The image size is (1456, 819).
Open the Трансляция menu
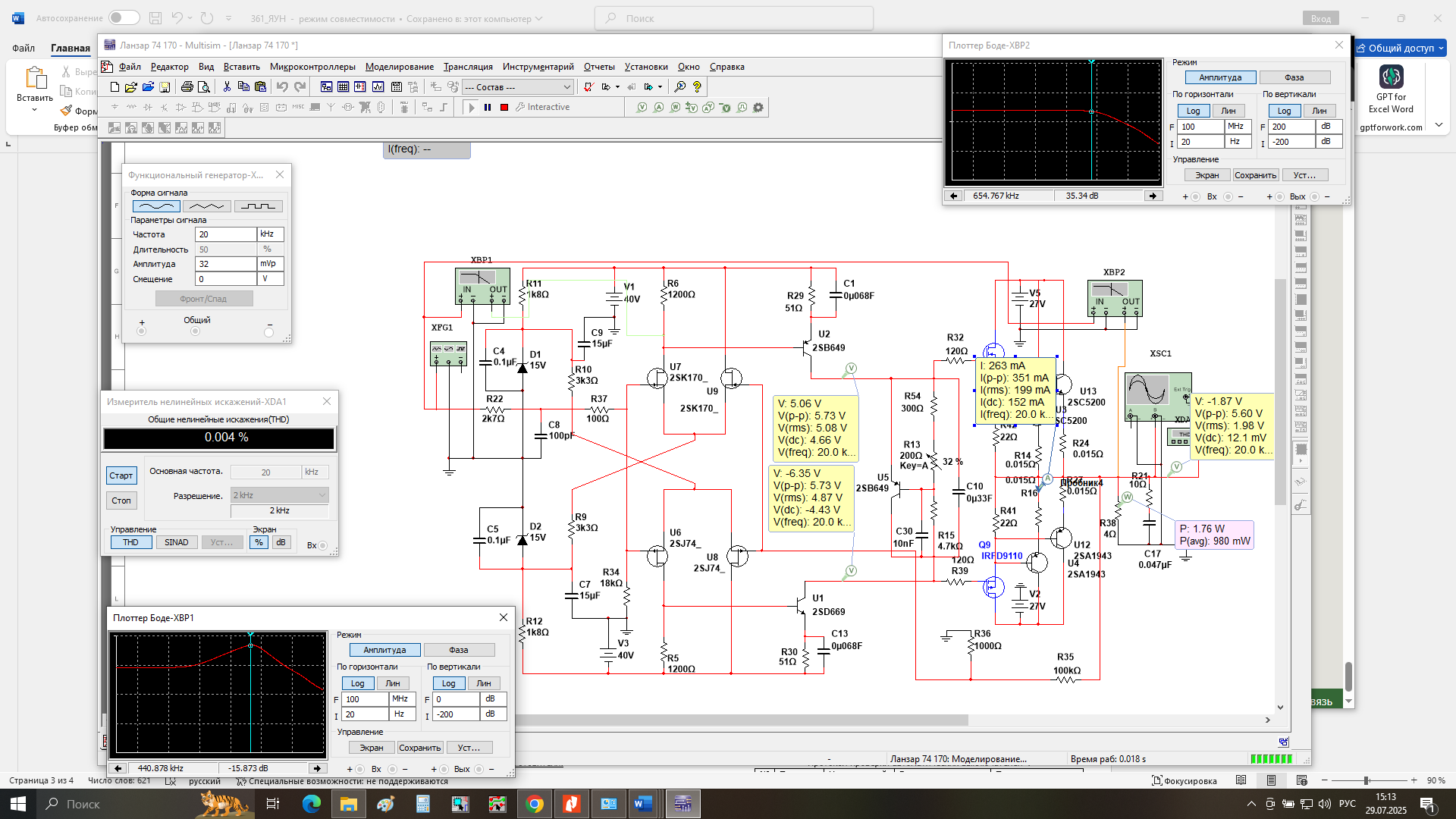(468, 67)
